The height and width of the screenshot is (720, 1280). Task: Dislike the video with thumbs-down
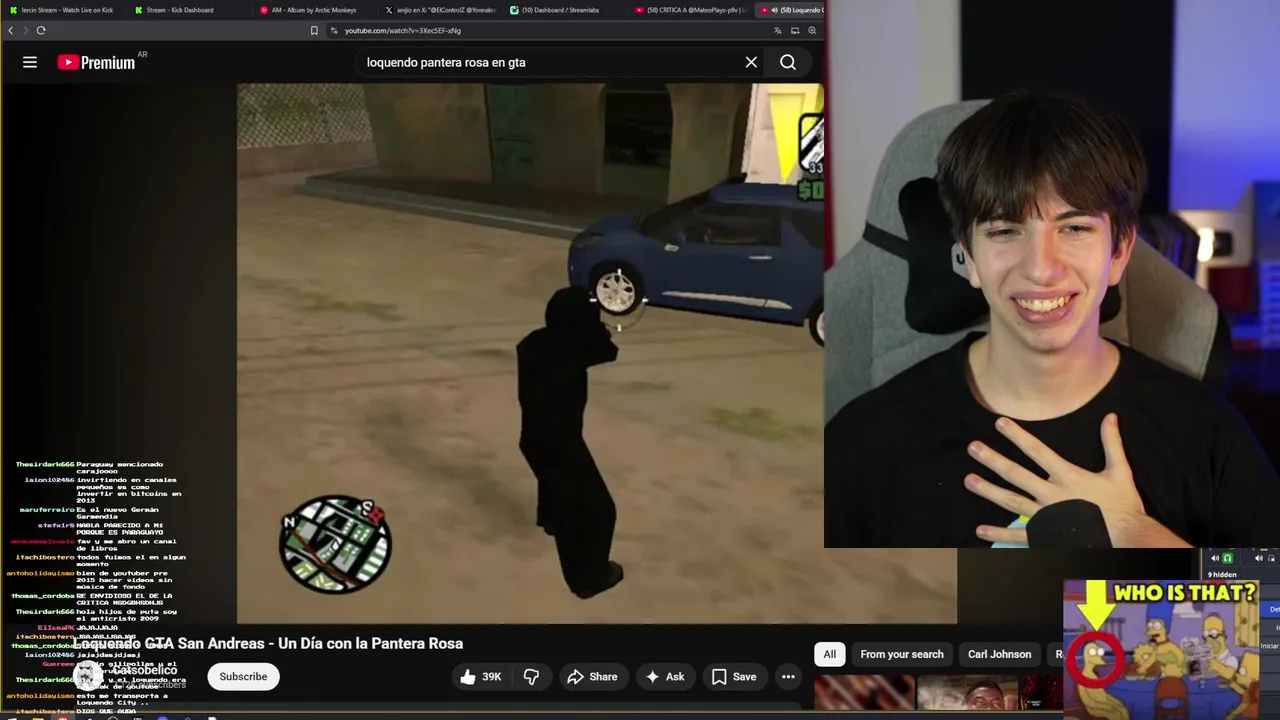[x=531, y=677]
